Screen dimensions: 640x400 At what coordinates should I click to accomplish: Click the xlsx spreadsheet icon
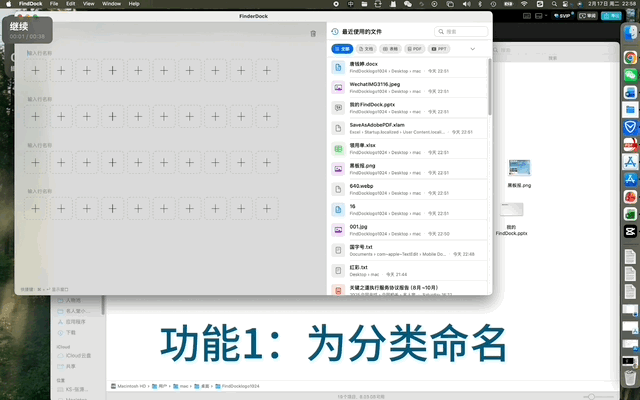[338, 149]
